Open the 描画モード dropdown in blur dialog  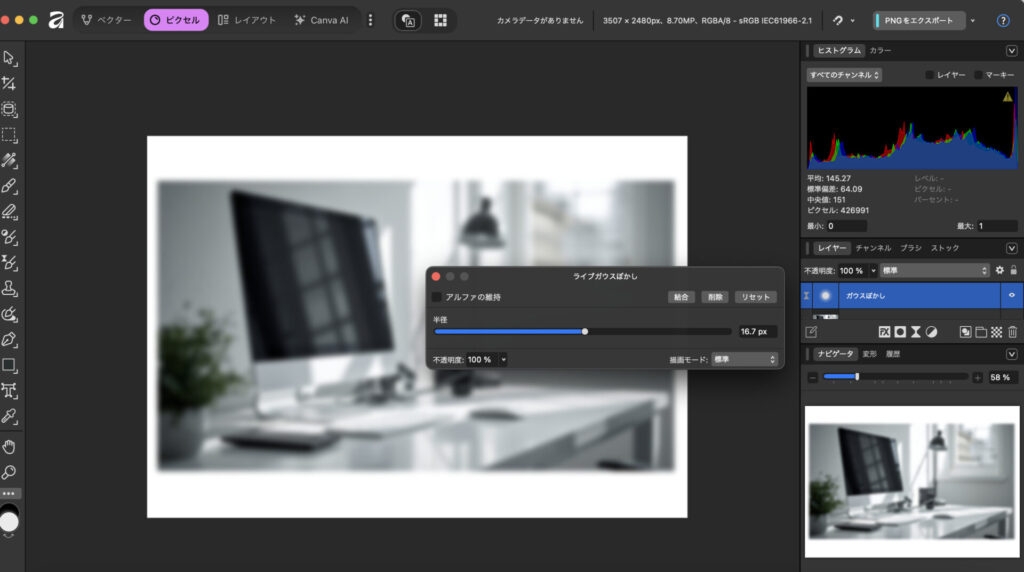tap(744, 359)
